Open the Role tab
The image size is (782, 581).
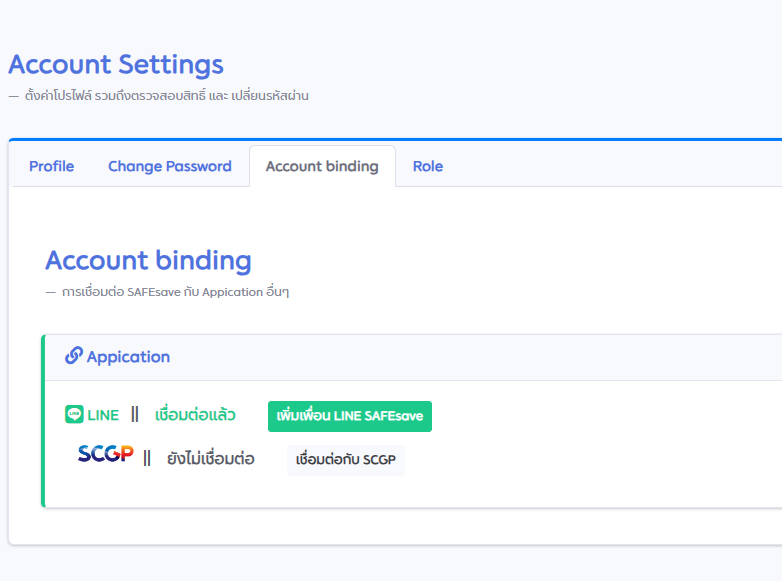click(x=428, y=166)
